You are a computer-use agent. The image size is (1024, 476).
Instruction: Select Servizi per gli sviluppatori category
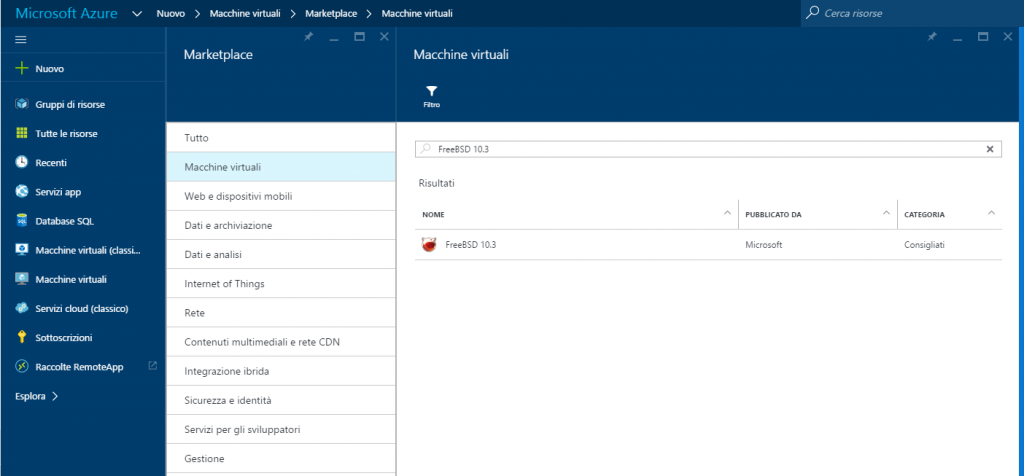pos(281,429)
